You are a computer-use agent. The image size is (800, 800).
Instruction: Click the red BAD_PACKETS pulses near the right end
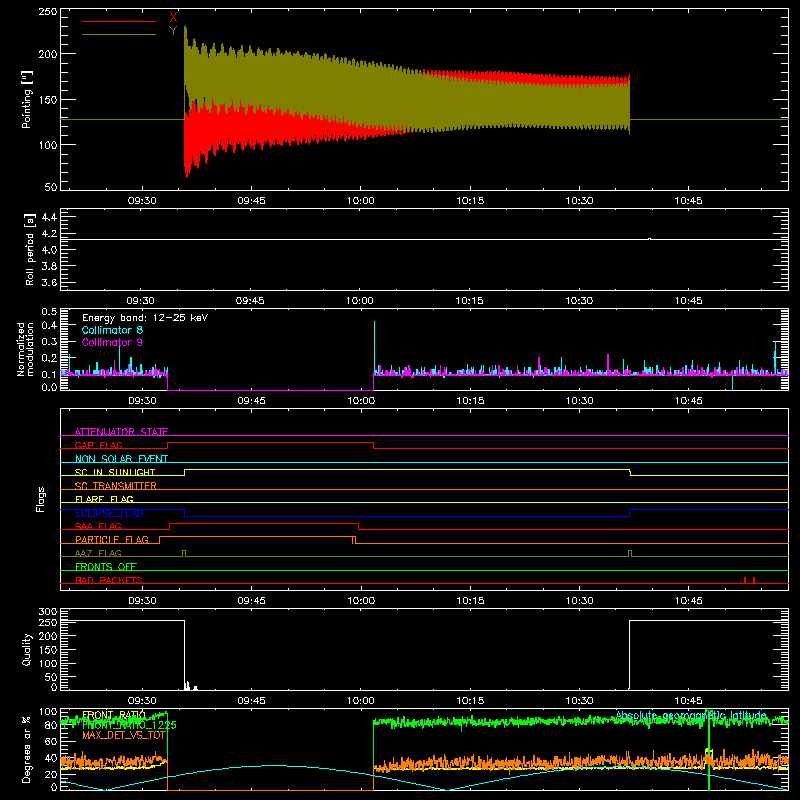point(749,580)
